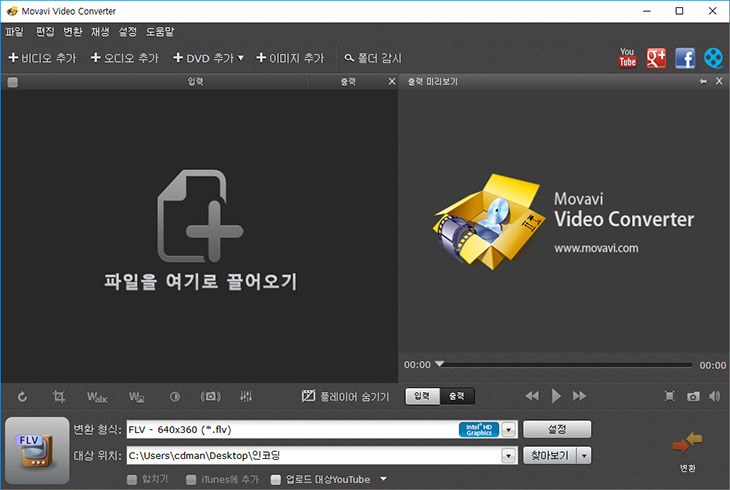Click the fullscreen preview icon
730x490 pixels.
[x=669, y=396]
